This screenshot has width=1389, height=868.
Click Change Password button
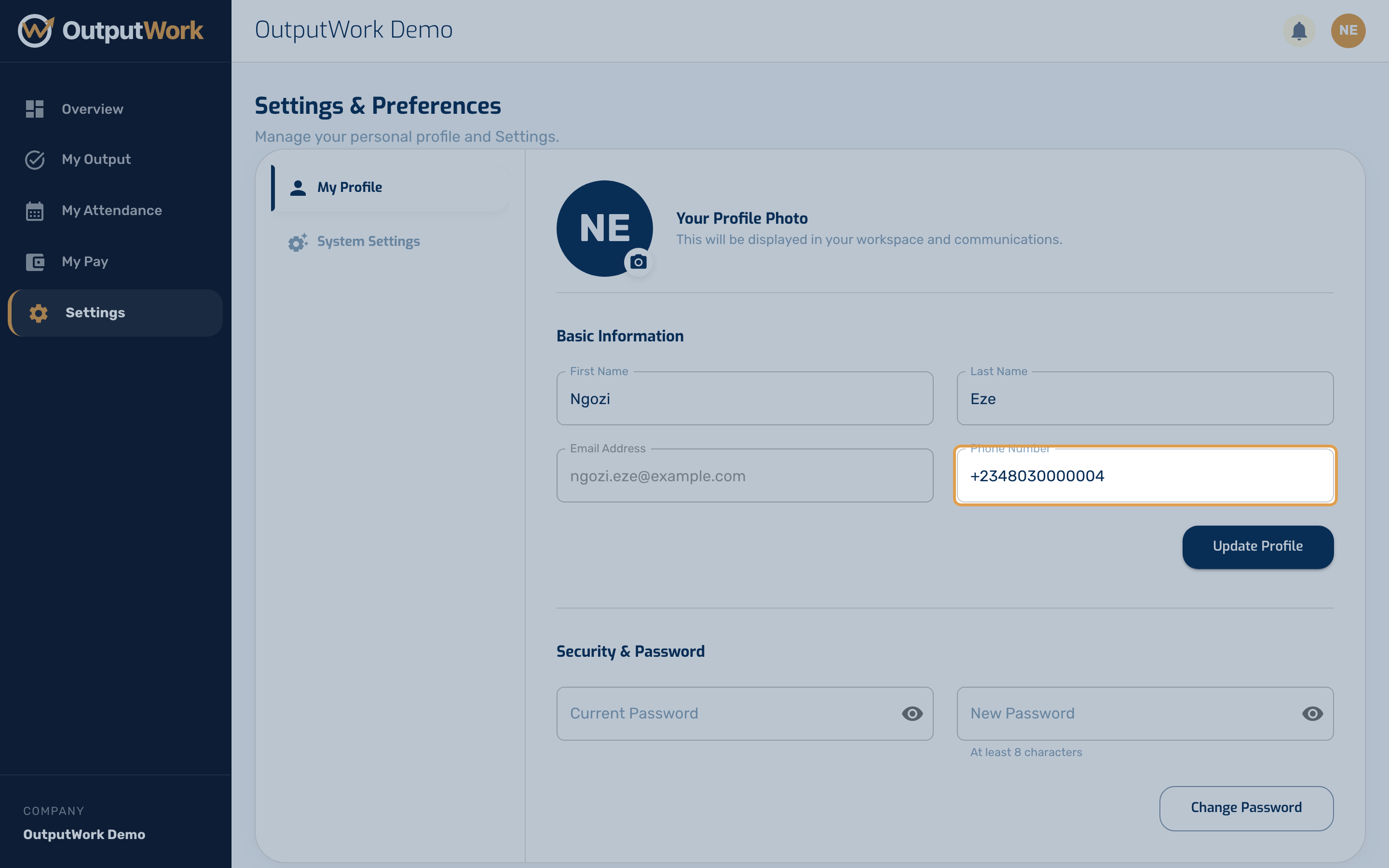(1246, 808)
